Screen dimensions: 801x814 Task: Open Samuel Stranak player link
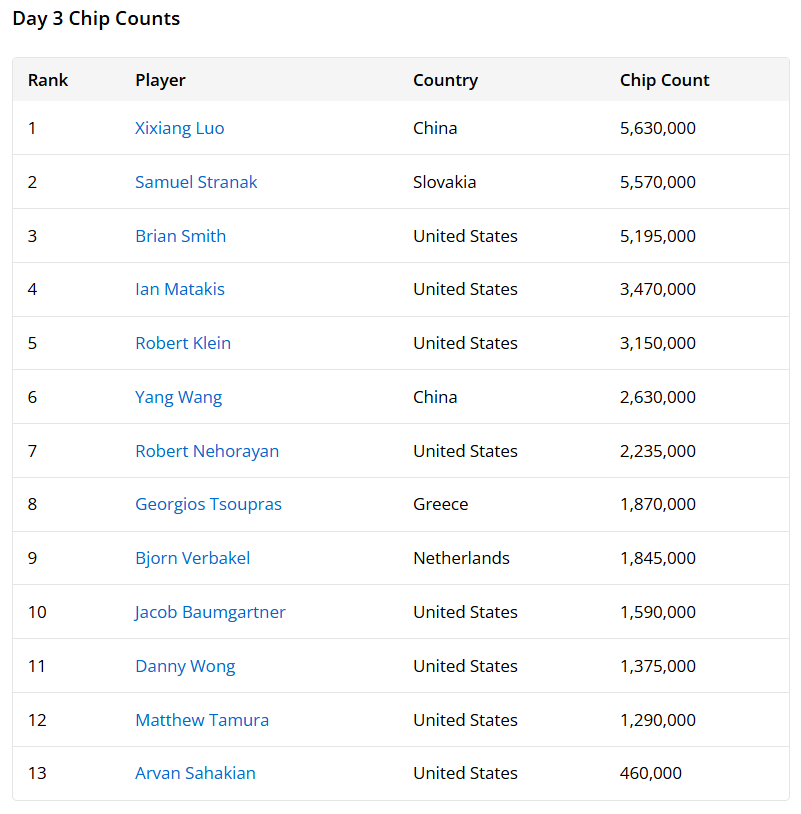(x=196, y=182)
